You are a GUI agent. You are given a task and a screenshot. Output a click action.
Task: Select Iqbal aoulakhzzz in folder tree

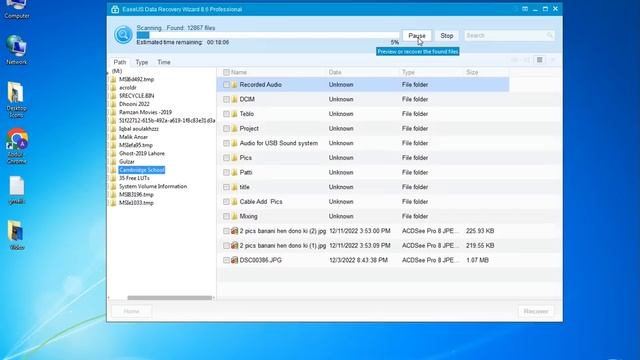point(138,129)
